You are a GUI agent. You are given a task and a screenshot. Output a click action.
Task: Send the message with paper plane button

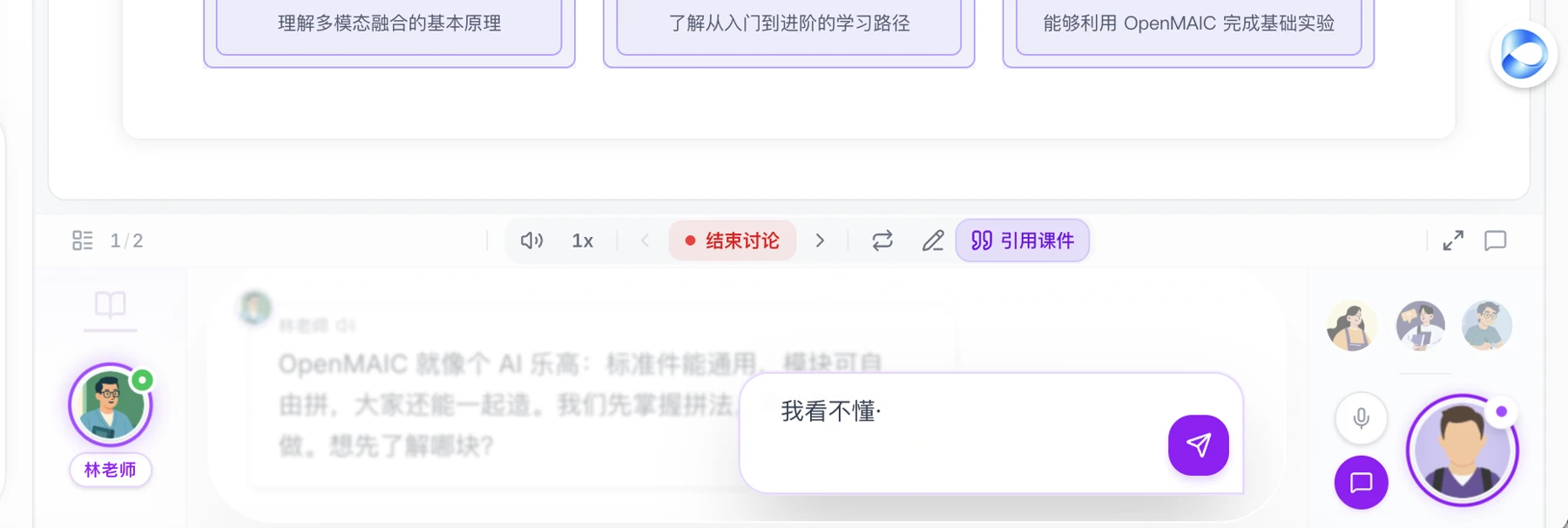point(1199,445)
